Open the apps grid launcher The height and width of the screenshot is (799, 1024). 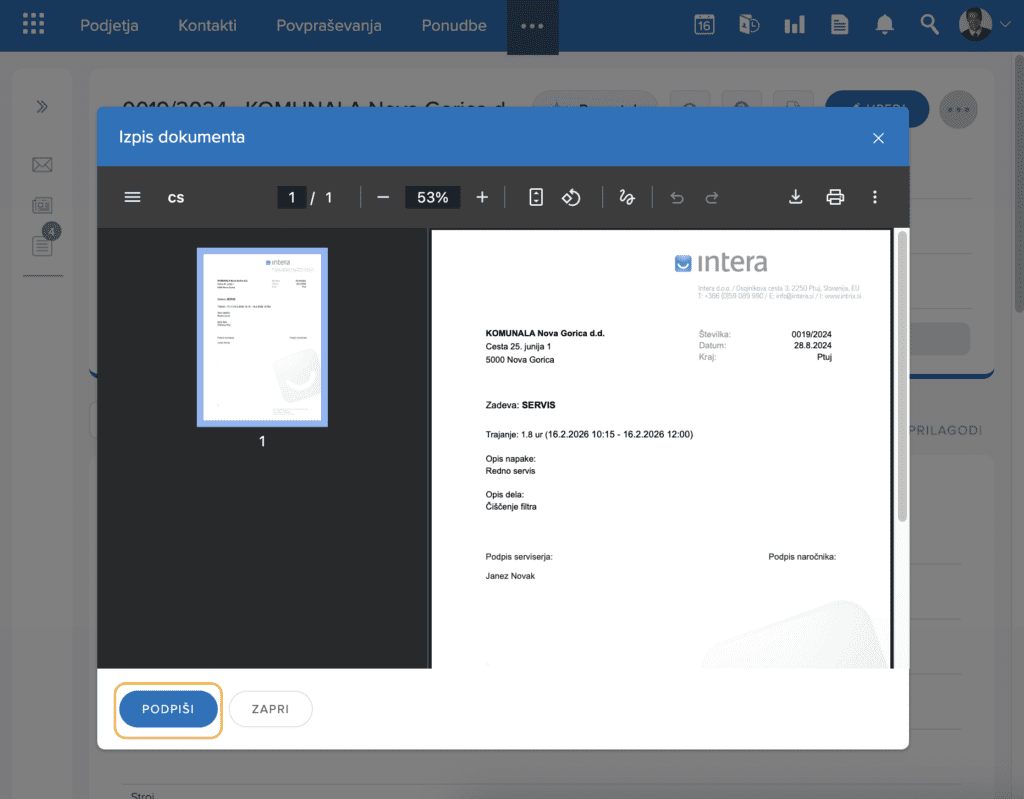33,26
